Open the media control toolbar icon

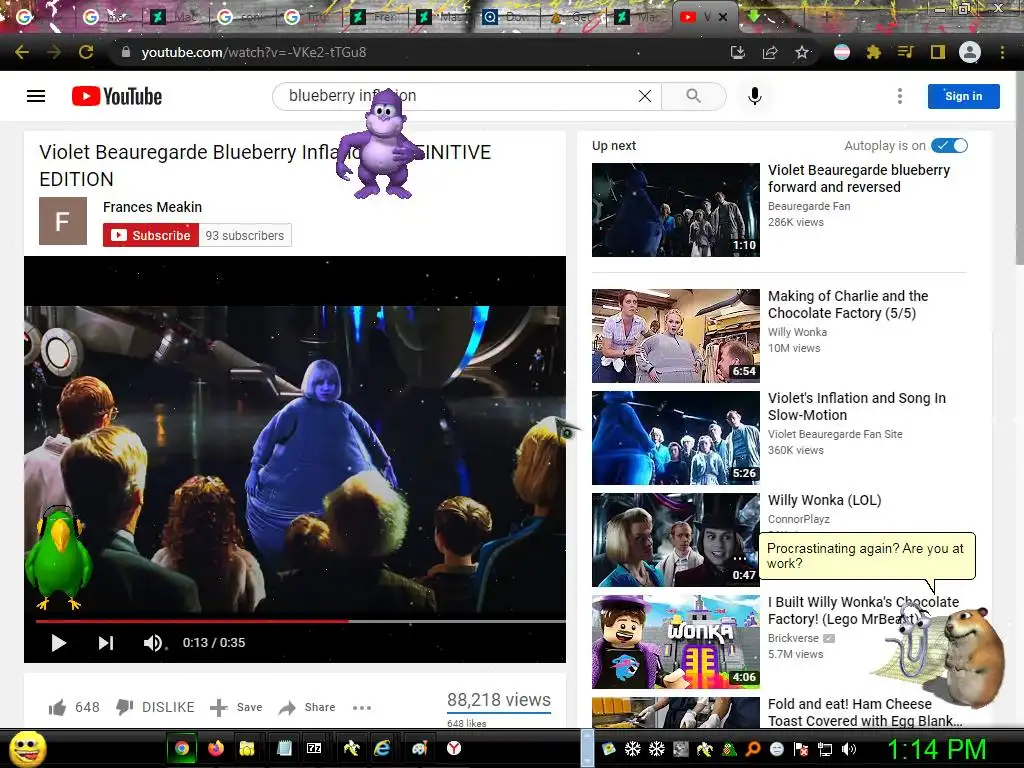tap(905, 52)
